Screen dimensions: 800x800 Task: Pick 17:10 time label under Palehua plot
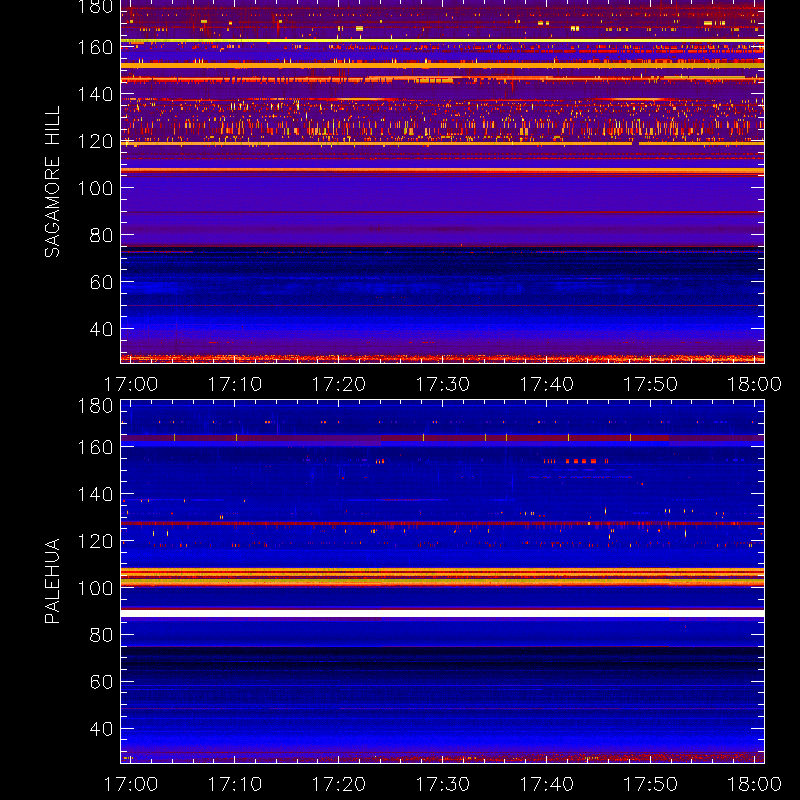pyautogui.click(x=235, y=784)
